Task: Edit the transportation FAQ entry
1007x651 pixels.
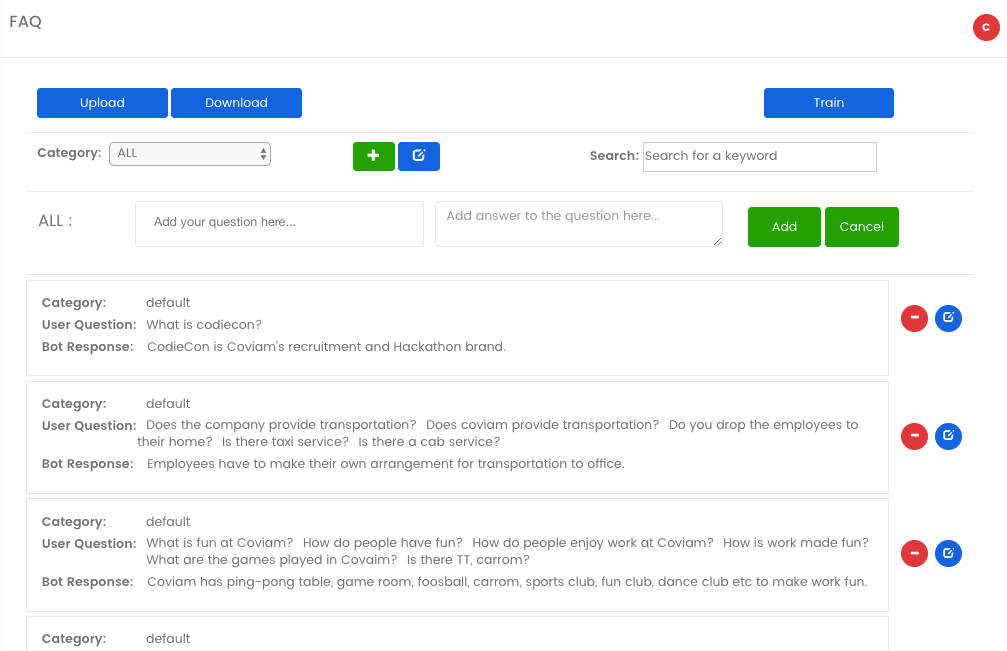Action: tap(948, 436)
